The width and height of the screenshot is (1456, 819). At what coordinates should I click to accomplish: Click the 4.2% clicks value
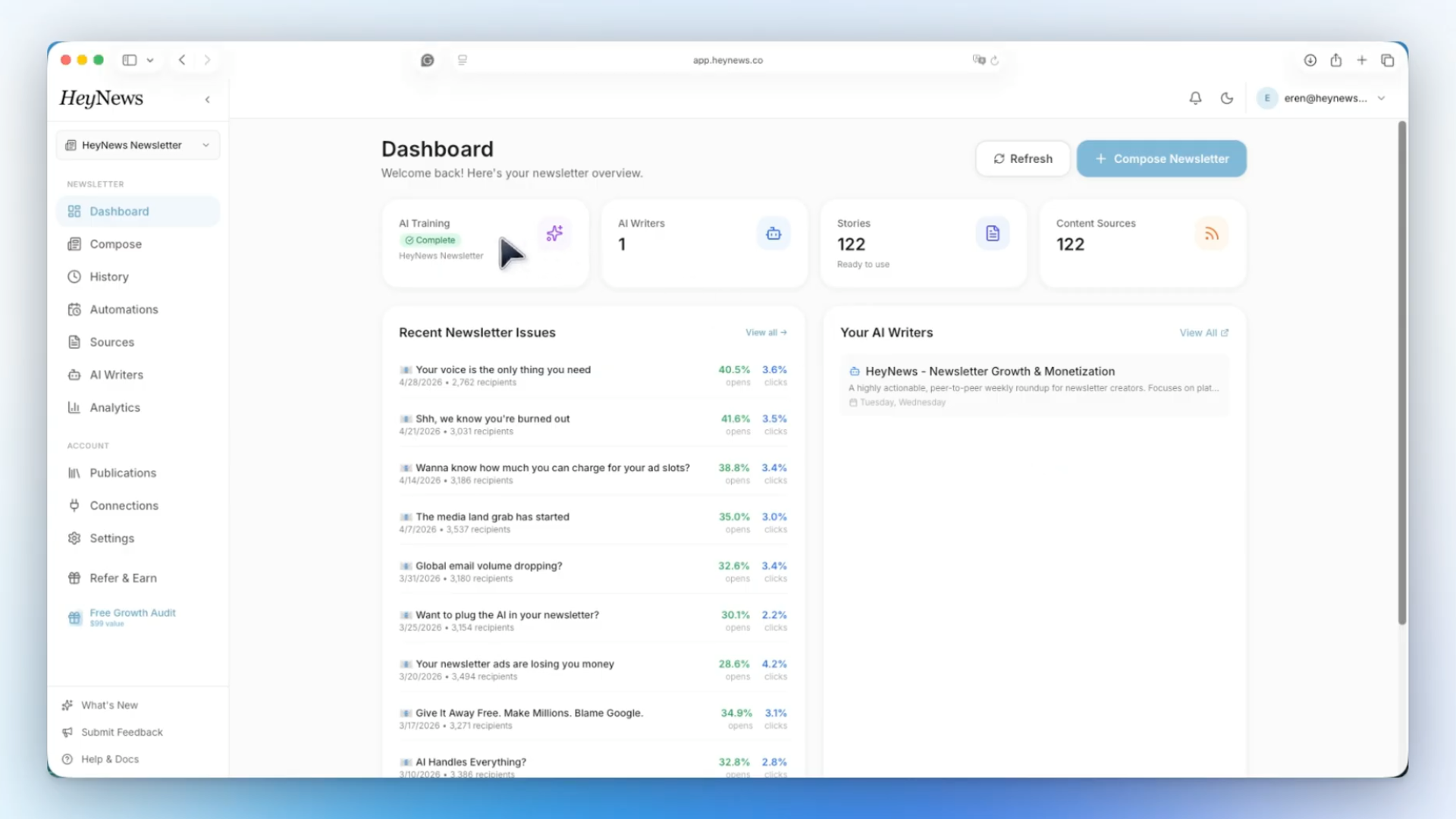click(774, 664)
